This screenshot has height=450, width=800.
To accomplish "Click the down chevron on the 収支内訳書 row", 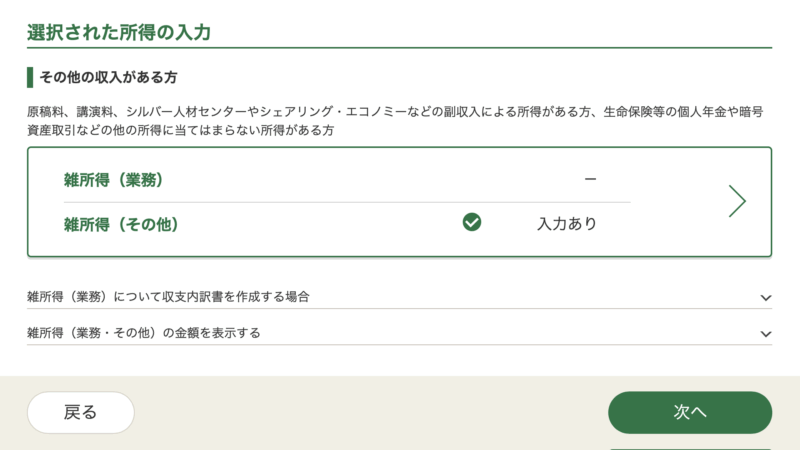I will coord(766,297).
